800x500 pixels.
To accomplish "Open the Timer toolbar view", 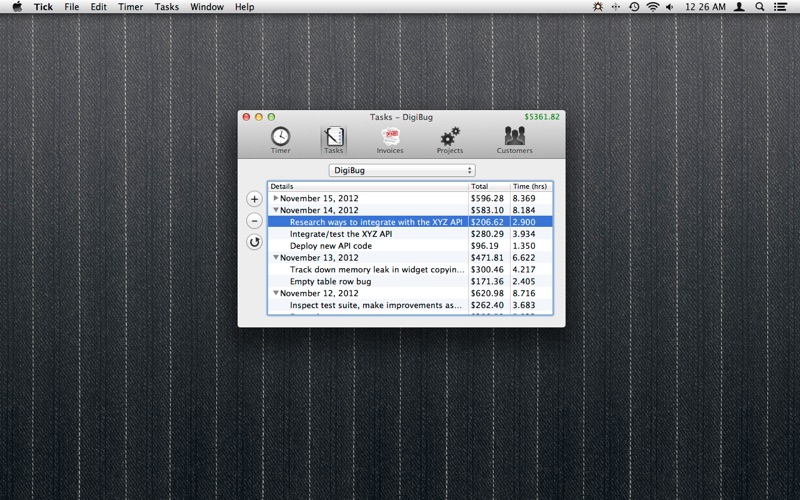I will point(280,140).
